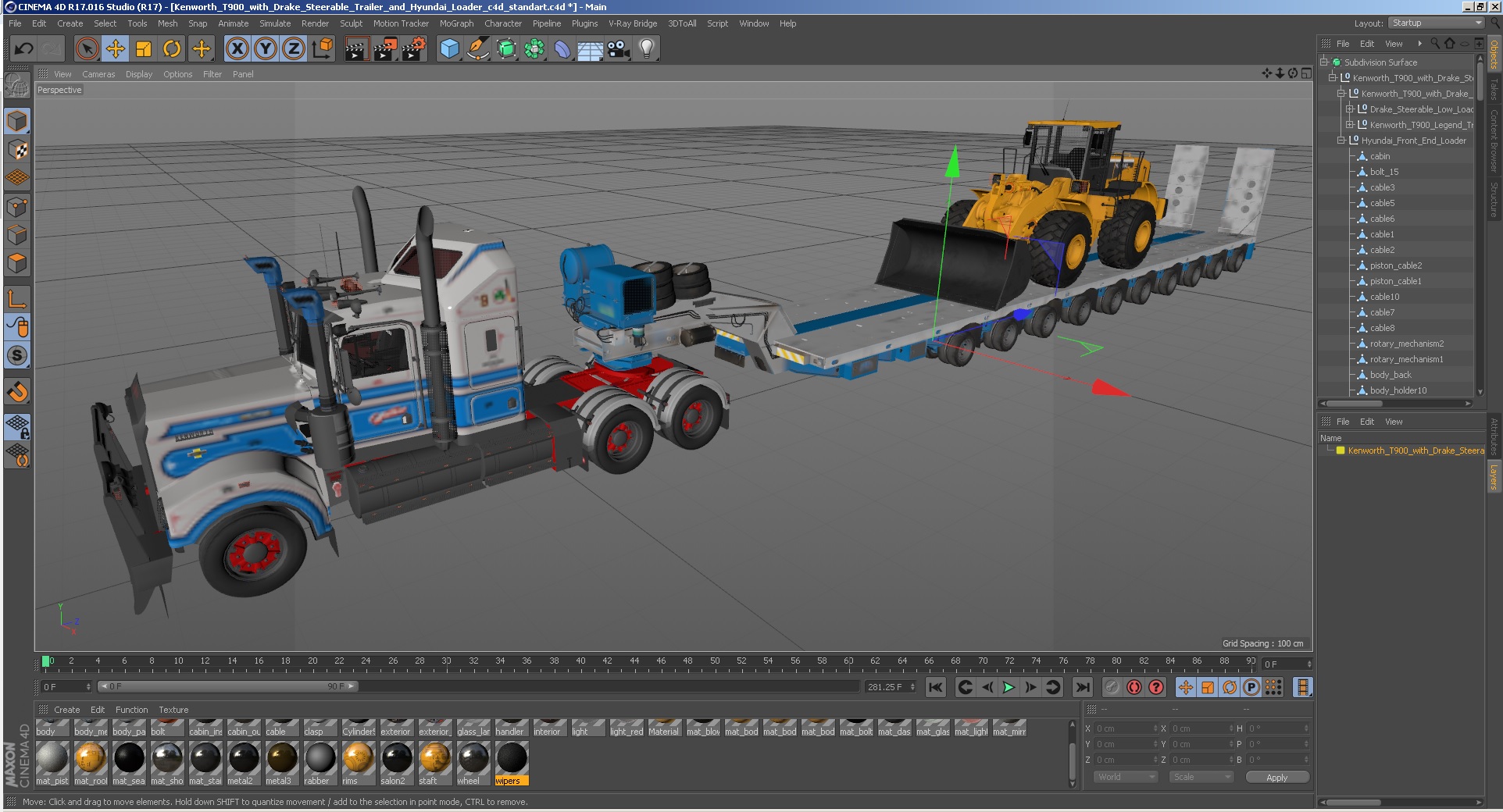Image resolution: width=1503 pixels, height=812 pixels.
Task: Open the MoGraph menu
Action: click(x=456, y=23)
